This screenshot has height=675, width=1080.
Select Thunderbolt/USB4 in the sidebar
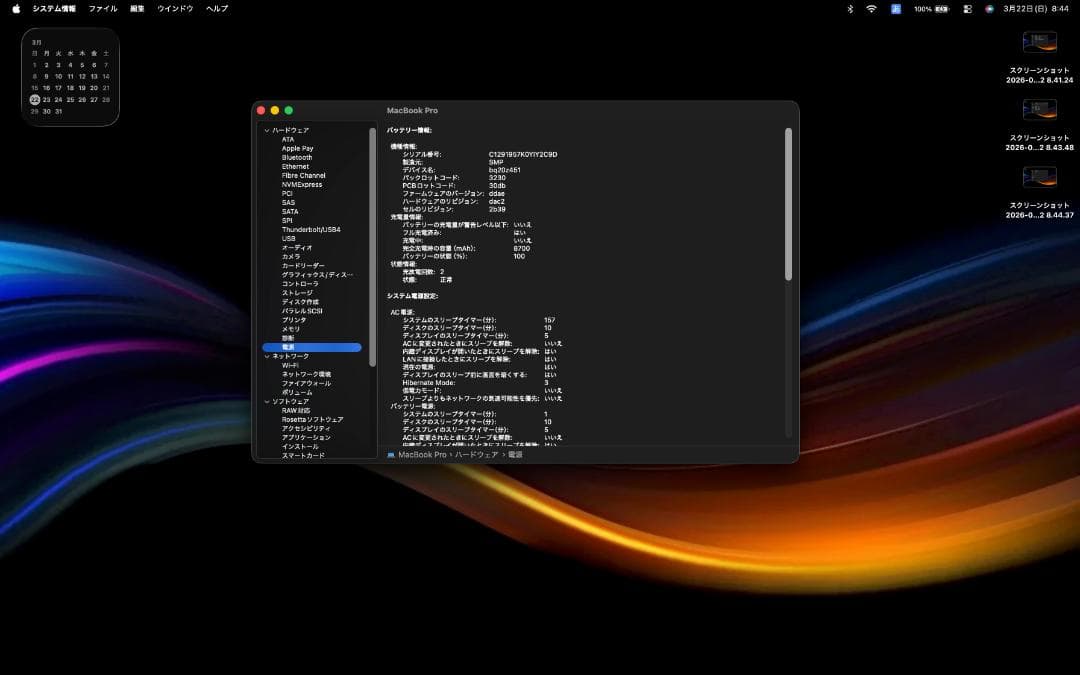[x=311, y=229]
